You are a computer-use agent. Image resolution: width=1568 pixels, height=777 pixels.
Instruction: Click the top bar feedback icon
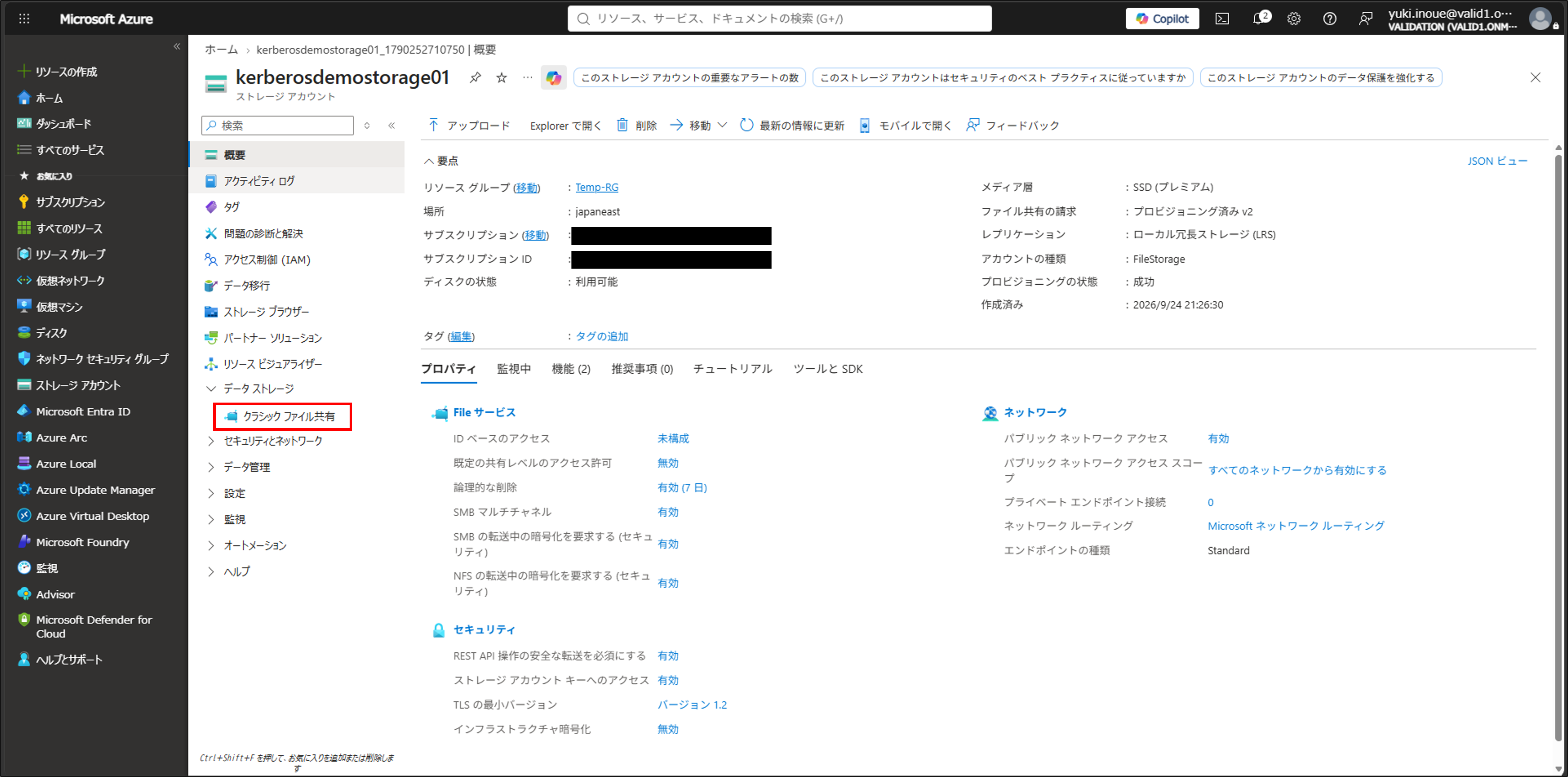tap(1365, 19)
